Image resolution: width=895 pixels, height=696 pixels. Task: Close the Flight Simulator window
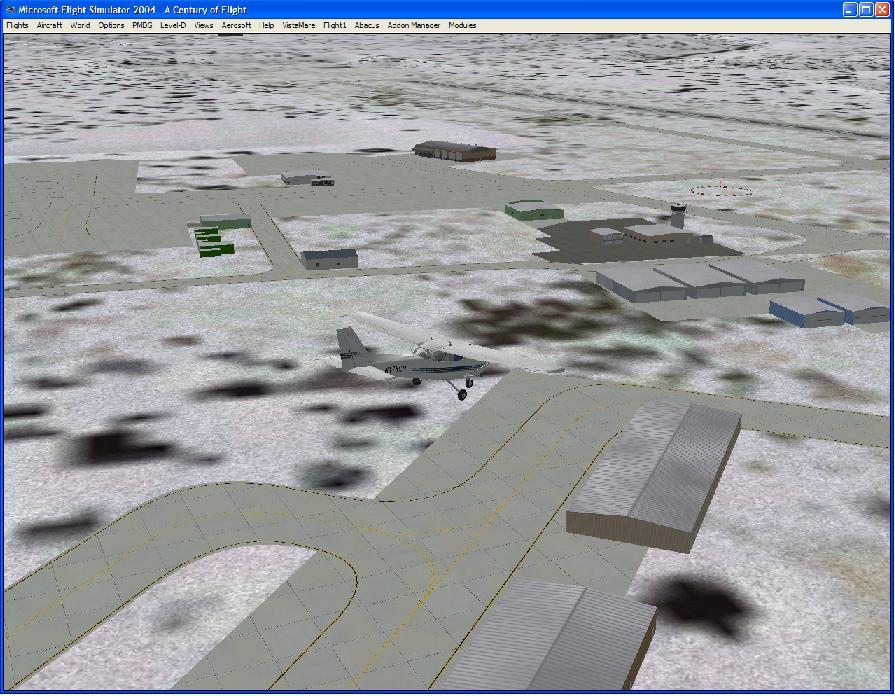pyautogui.click(x=882, y=10)
